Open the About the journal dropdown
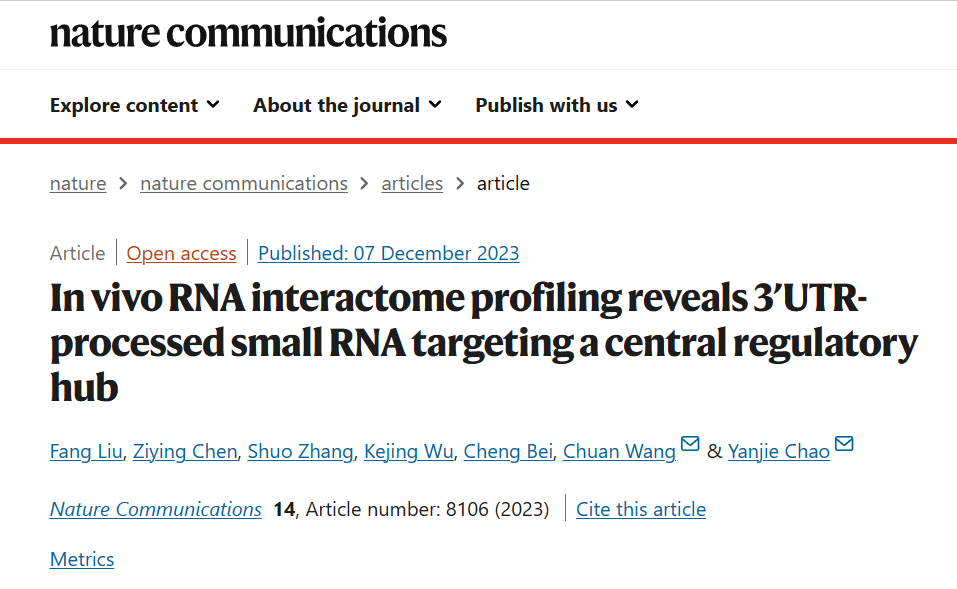 347,105
